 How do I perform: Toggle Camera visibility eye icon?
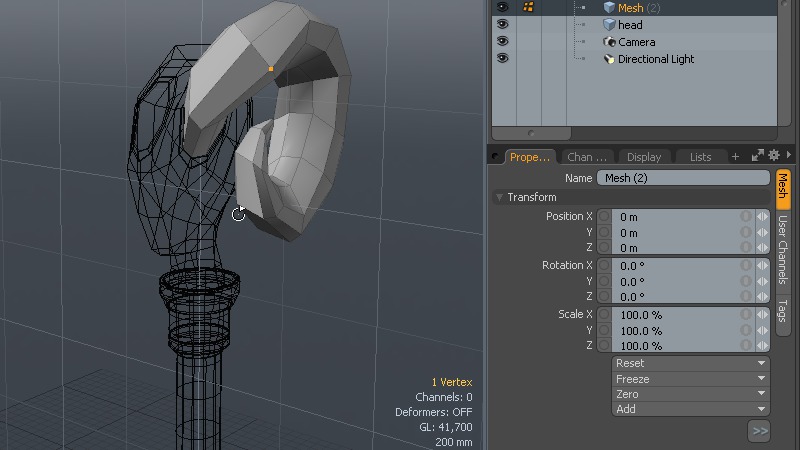coord(502,42)
